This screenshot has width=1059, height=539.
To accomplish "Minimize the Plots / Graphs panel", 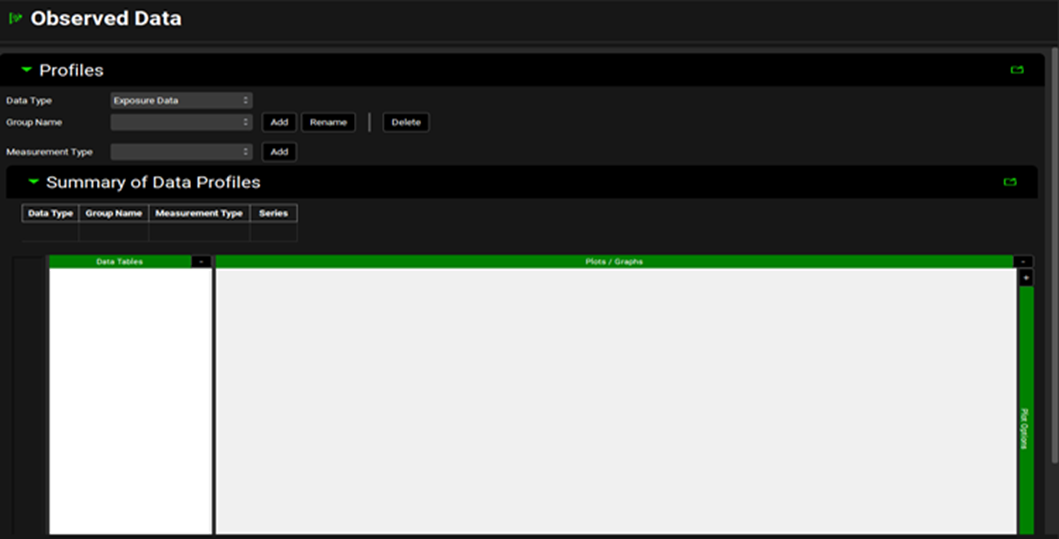I will coord(1025,262).
